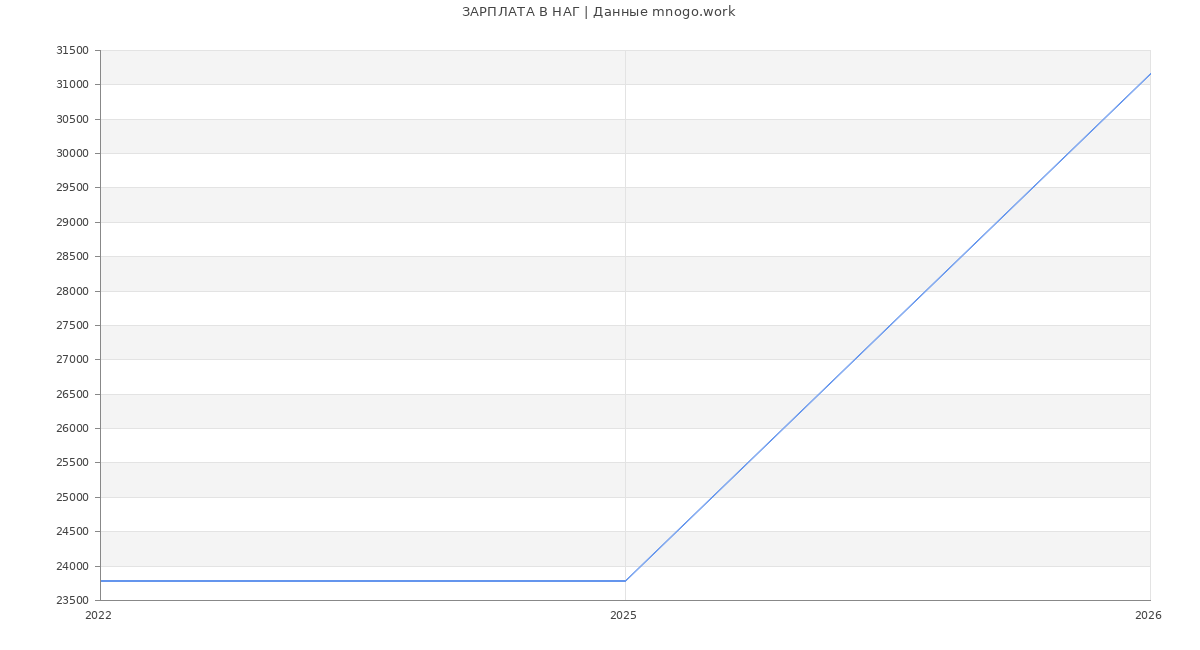The height and width of the screenshot is (650, 1200).
Task: Click the 23500 y-axis label
Action: point(72,601)
